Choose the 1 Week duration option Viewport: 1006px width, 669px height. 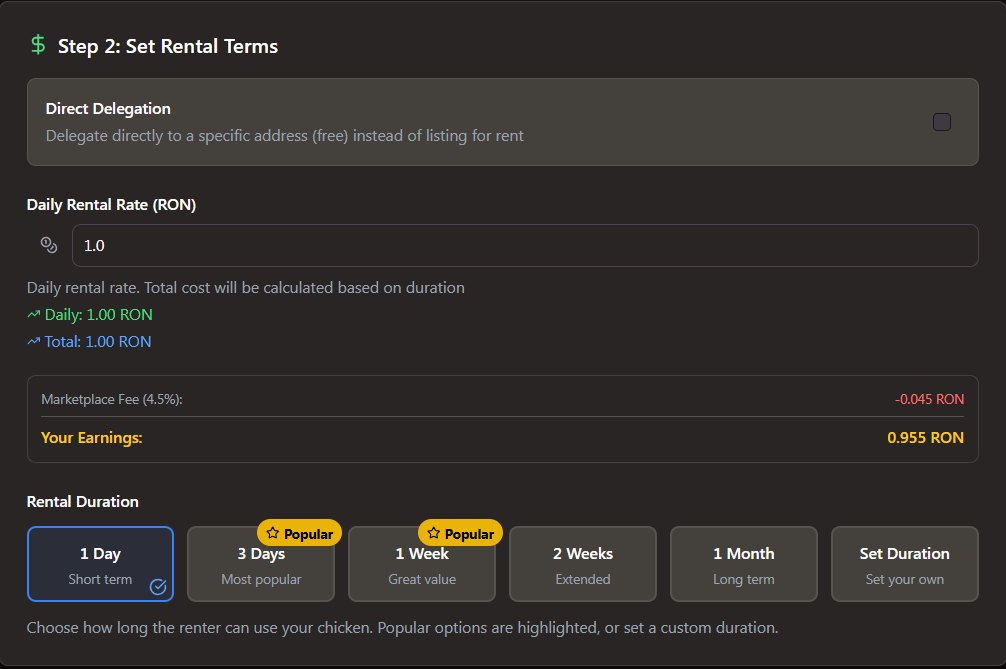click(x=422, y=566)
